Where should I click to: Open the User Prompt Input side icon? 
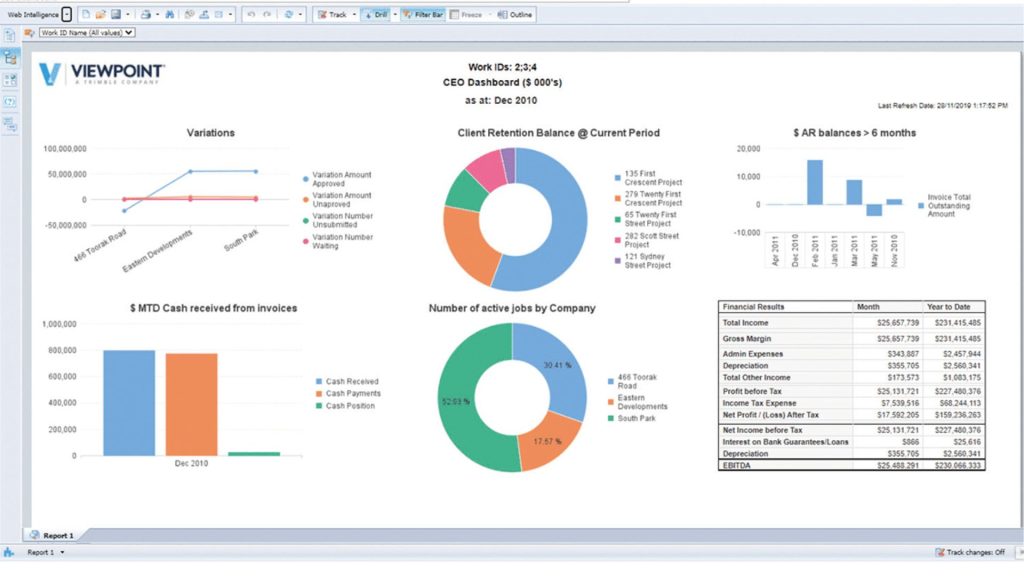10,101
